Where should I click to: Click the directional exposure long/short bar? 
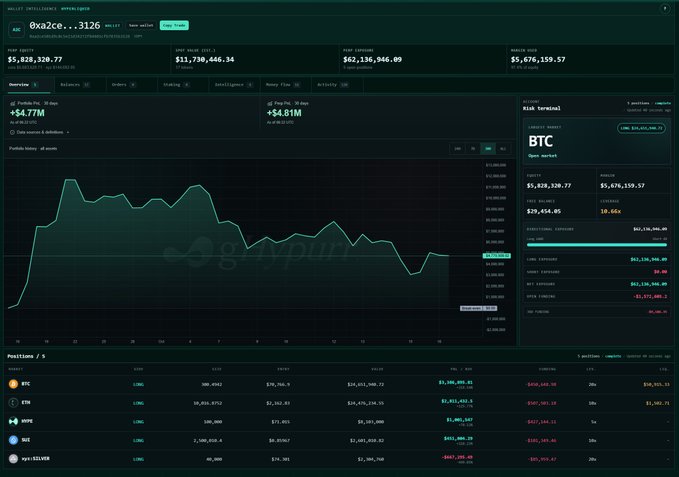pos(597,245)
